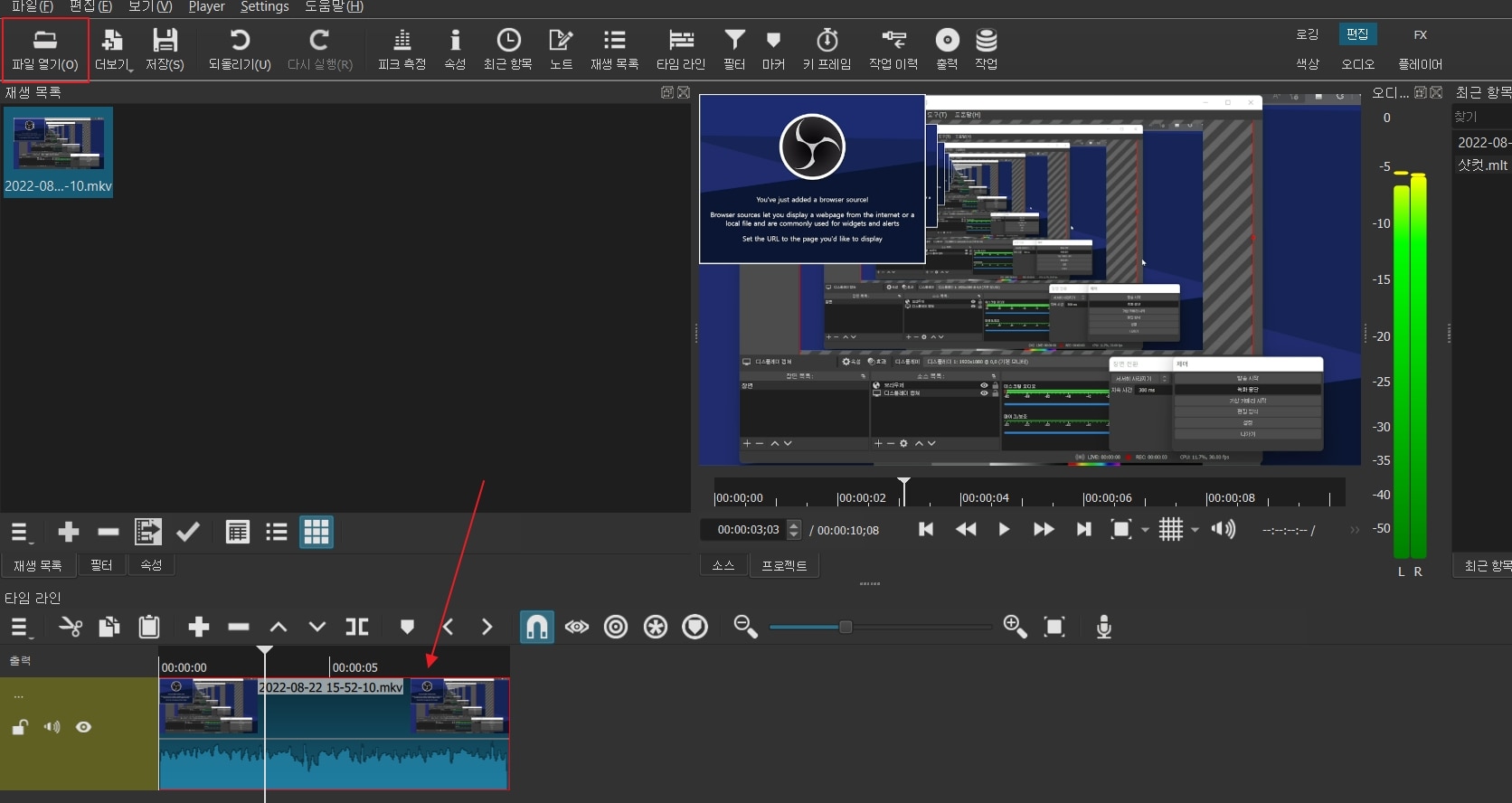The width and height of the screenshot is (1512, 803).
Task: Switch to FX layout
Action: click(x=1421, y=34)
